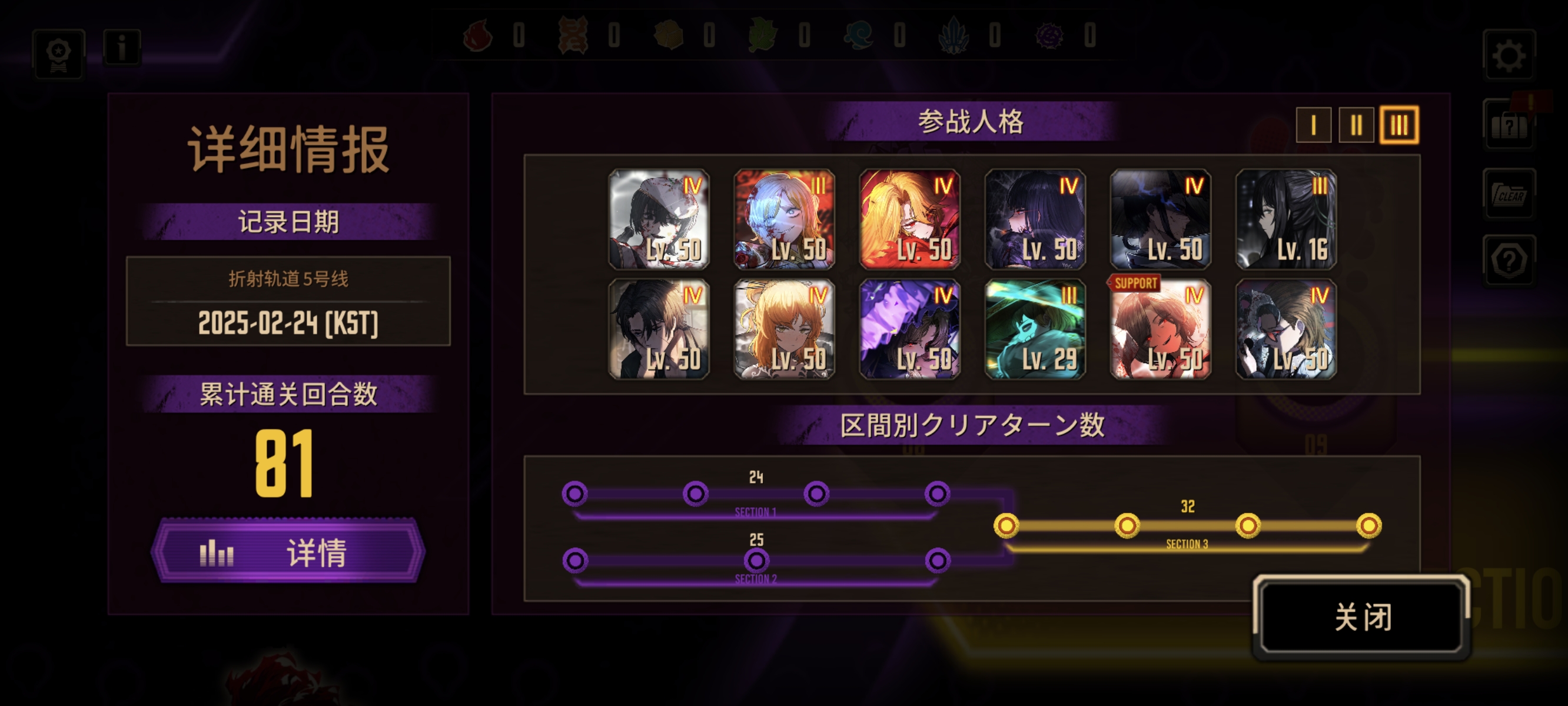Switch to team tab I
The height and width of the screenshot is (706, 1568).
pos(1313,125)
